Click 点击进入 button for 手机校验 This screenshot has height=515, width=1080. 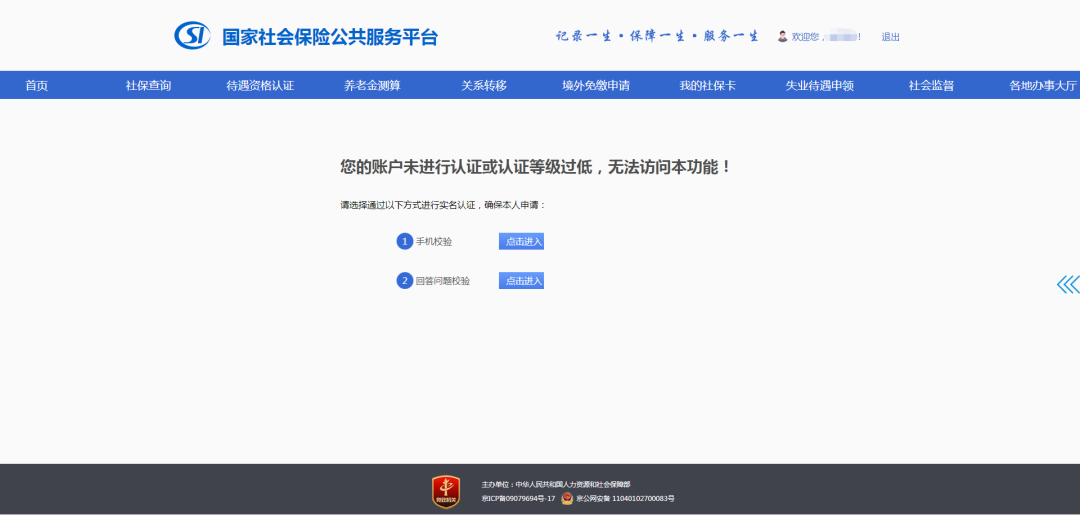(521, 241)
